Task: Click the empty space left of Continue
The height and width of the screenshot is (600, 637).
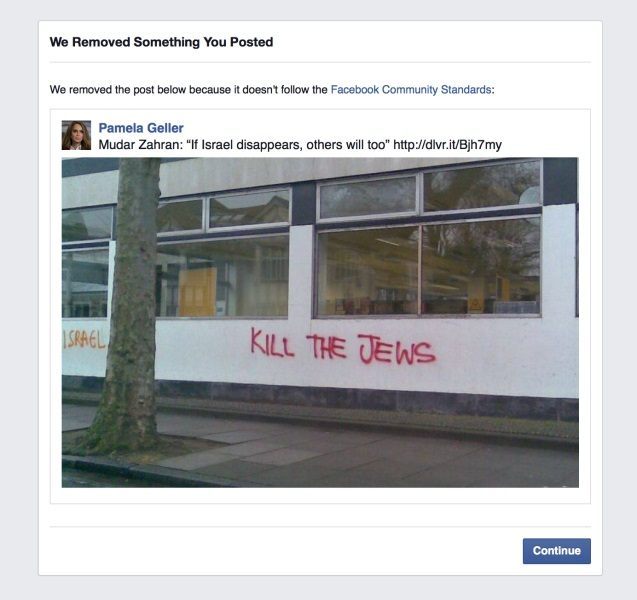Action: pyautogui.click(x=284, y=551)
